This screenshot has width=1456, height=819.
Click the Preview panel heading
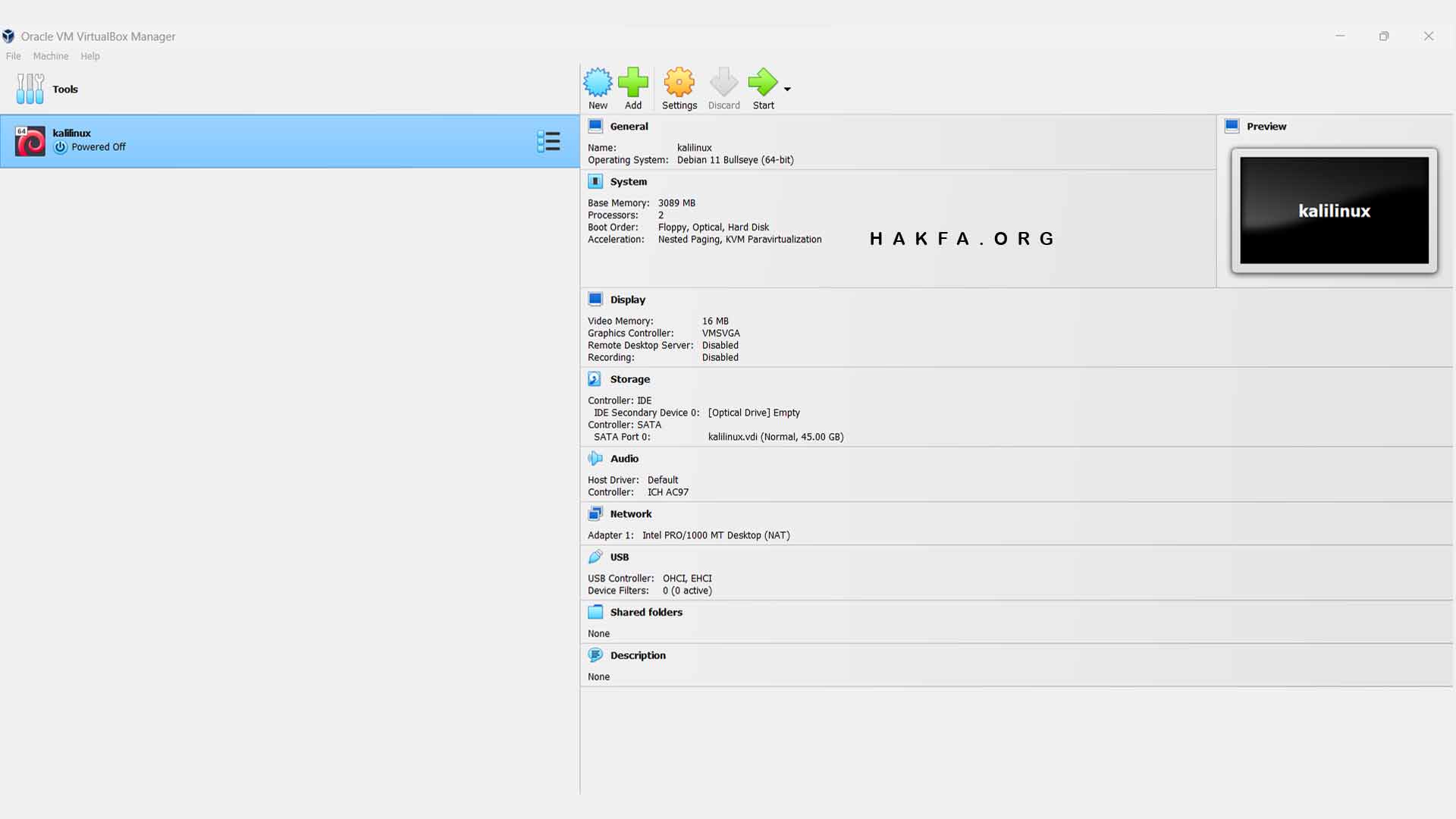(1266, 127)
